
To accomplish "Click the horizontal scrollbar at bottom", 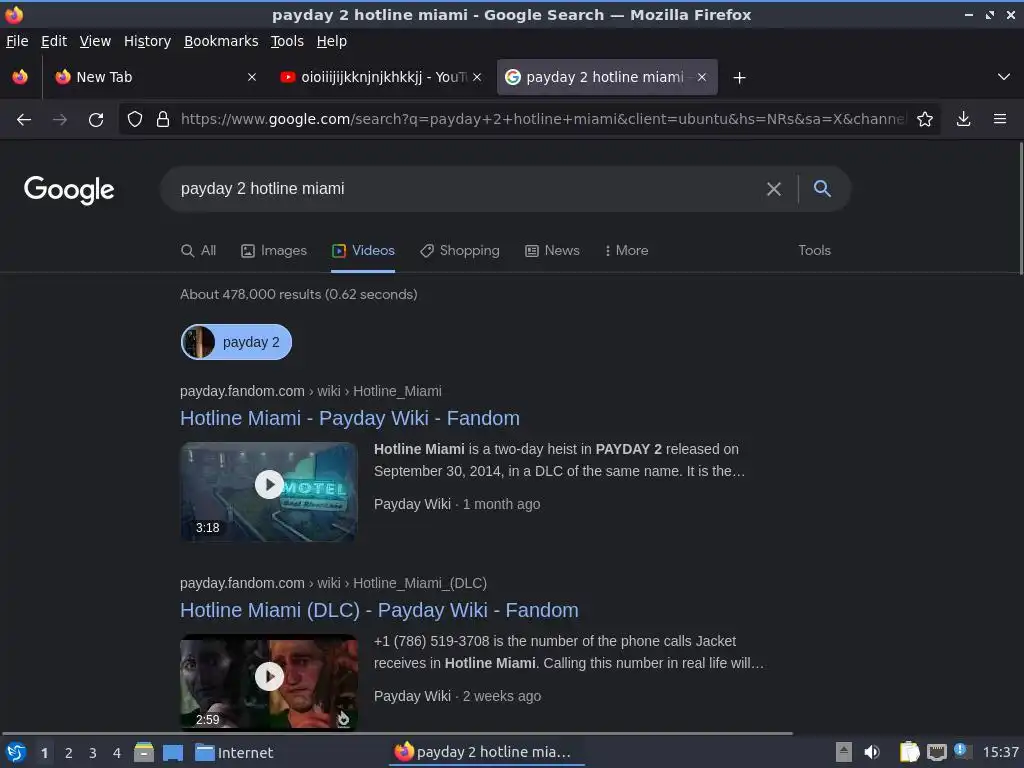I will pos(397,733).
